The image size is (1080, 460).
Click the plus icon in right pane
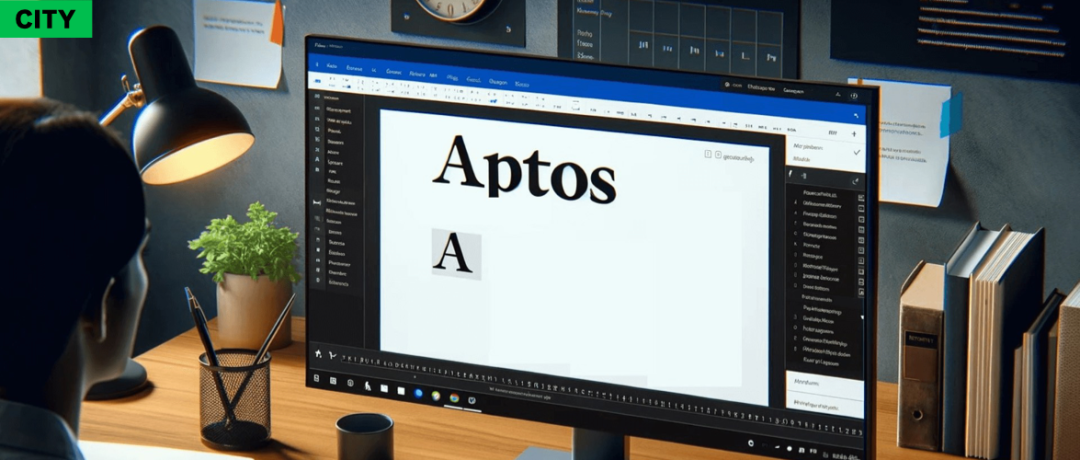pos(854,134)
